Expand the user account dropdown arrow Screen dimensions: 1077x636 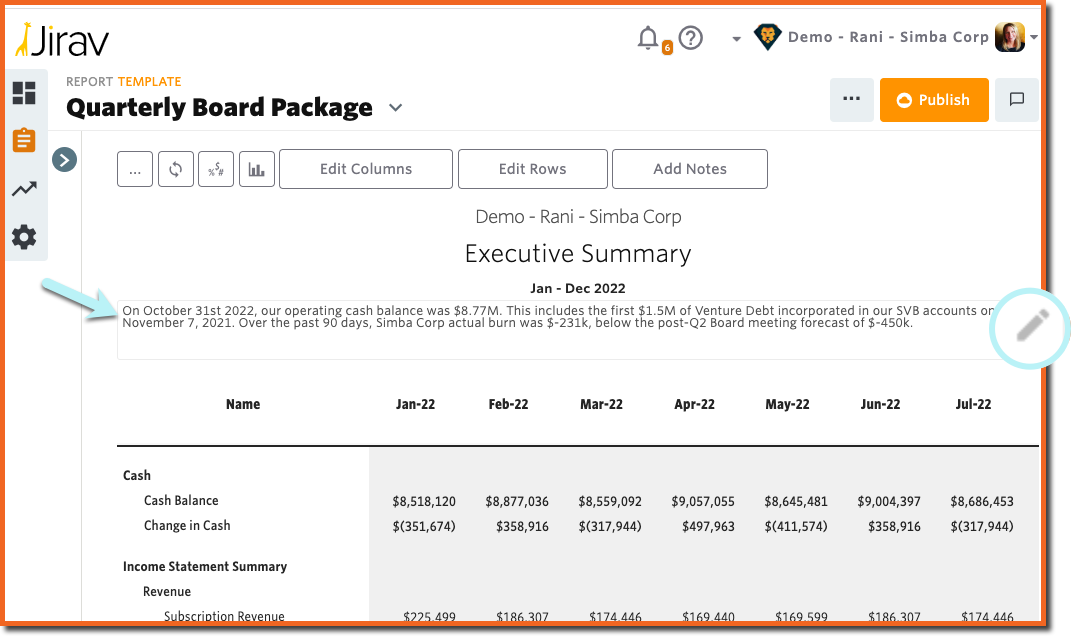(1034, 37)
